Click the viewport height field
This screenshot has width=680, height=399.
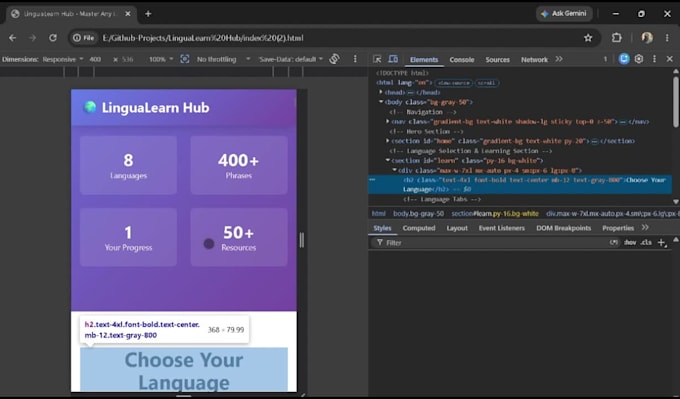tap(128, 59)
